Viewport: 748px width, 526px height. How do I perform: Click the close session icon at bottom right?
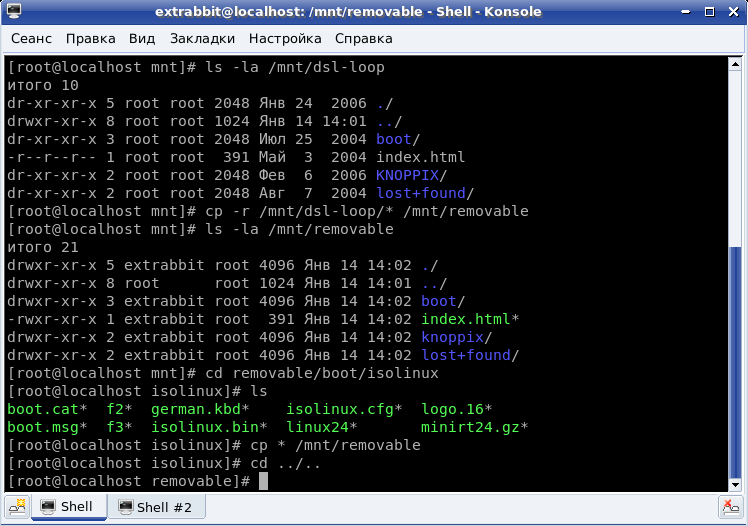pos(731,507)
